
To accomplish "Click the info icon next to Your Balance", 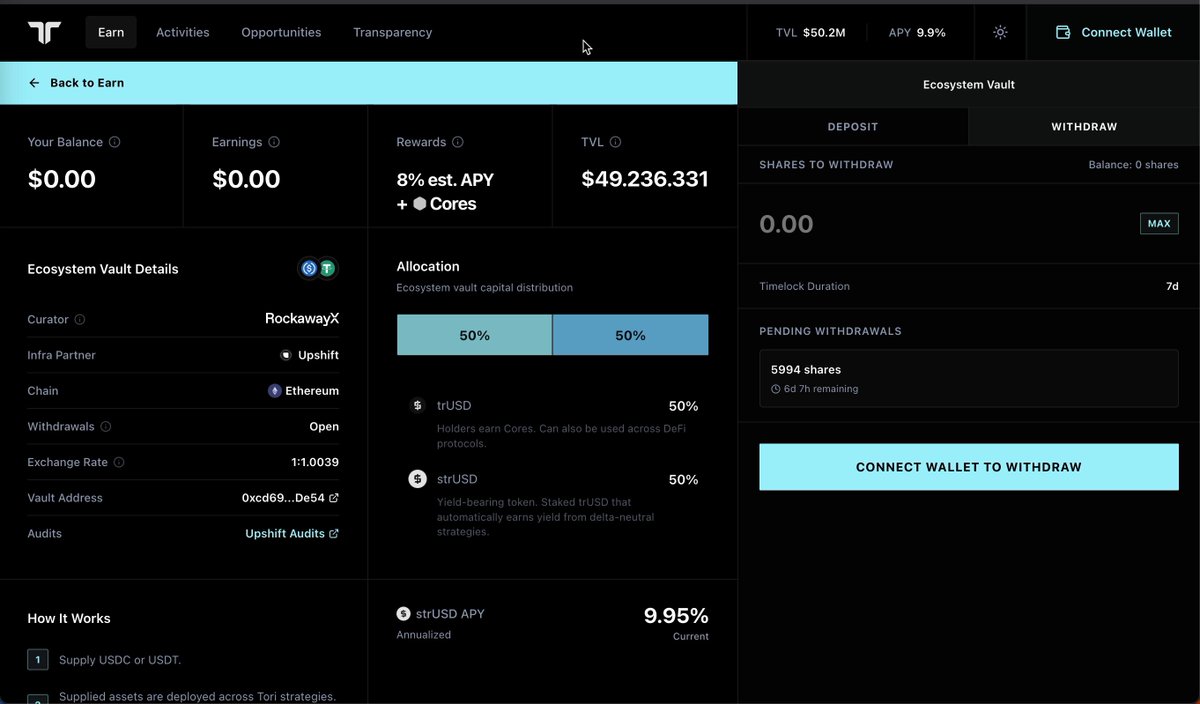I will (x=114, y=142).
